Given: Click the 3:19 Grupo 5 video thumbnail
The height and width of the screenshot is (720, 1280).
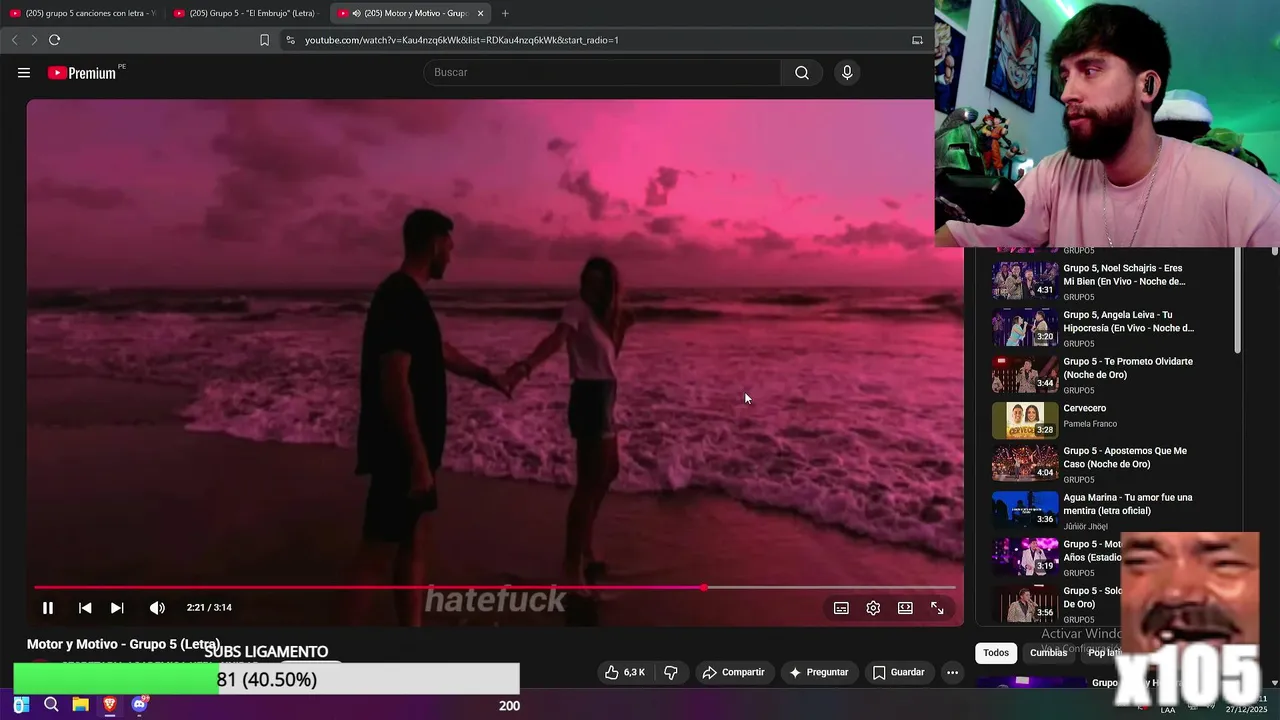Looking at the screenshot, I should point(1025,557).
